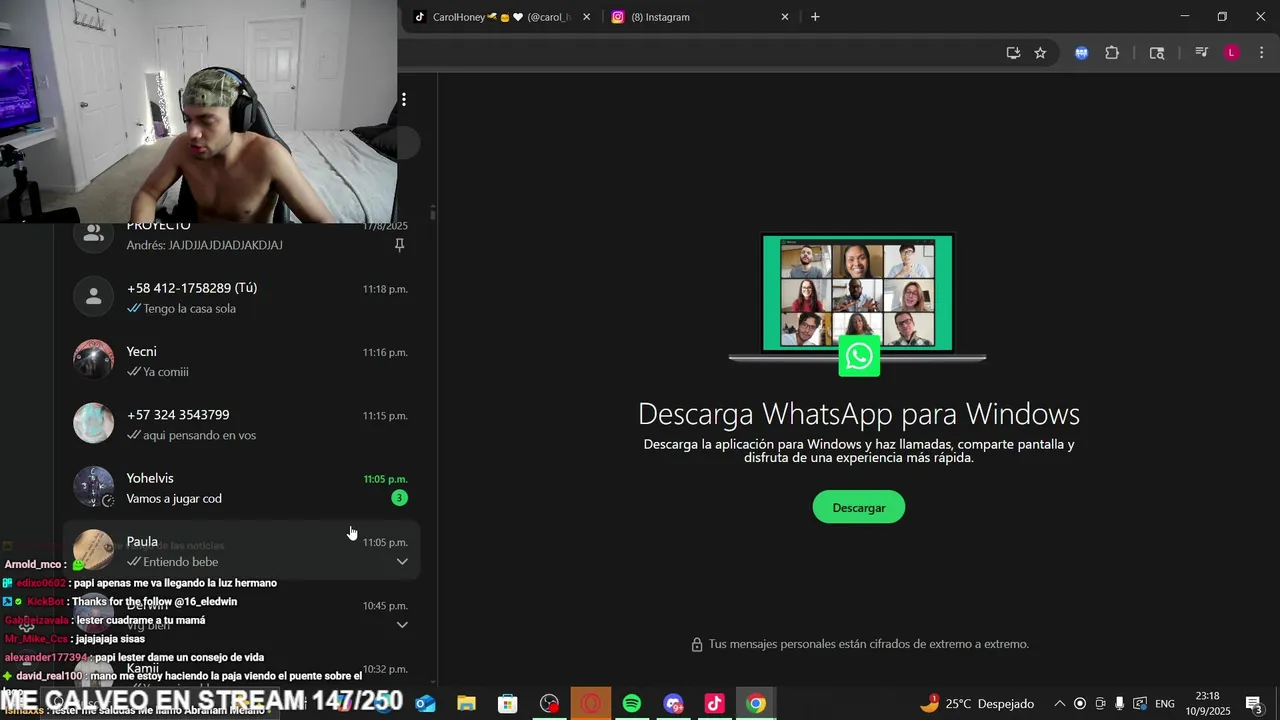Close the Instagram tab

(x=785, y=17)
